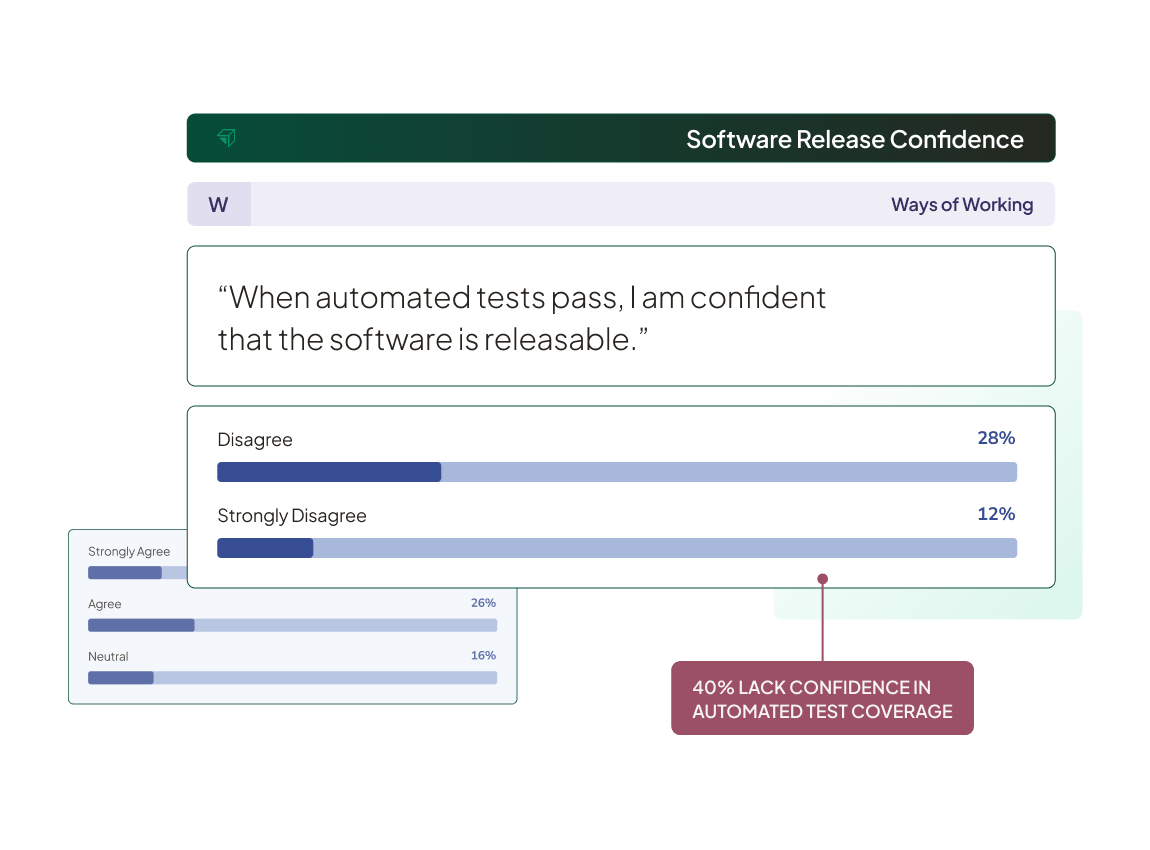Click the 12% Strongly Disagree percentage label
This screenshot has height=850, width=1150.
point(996,514)
